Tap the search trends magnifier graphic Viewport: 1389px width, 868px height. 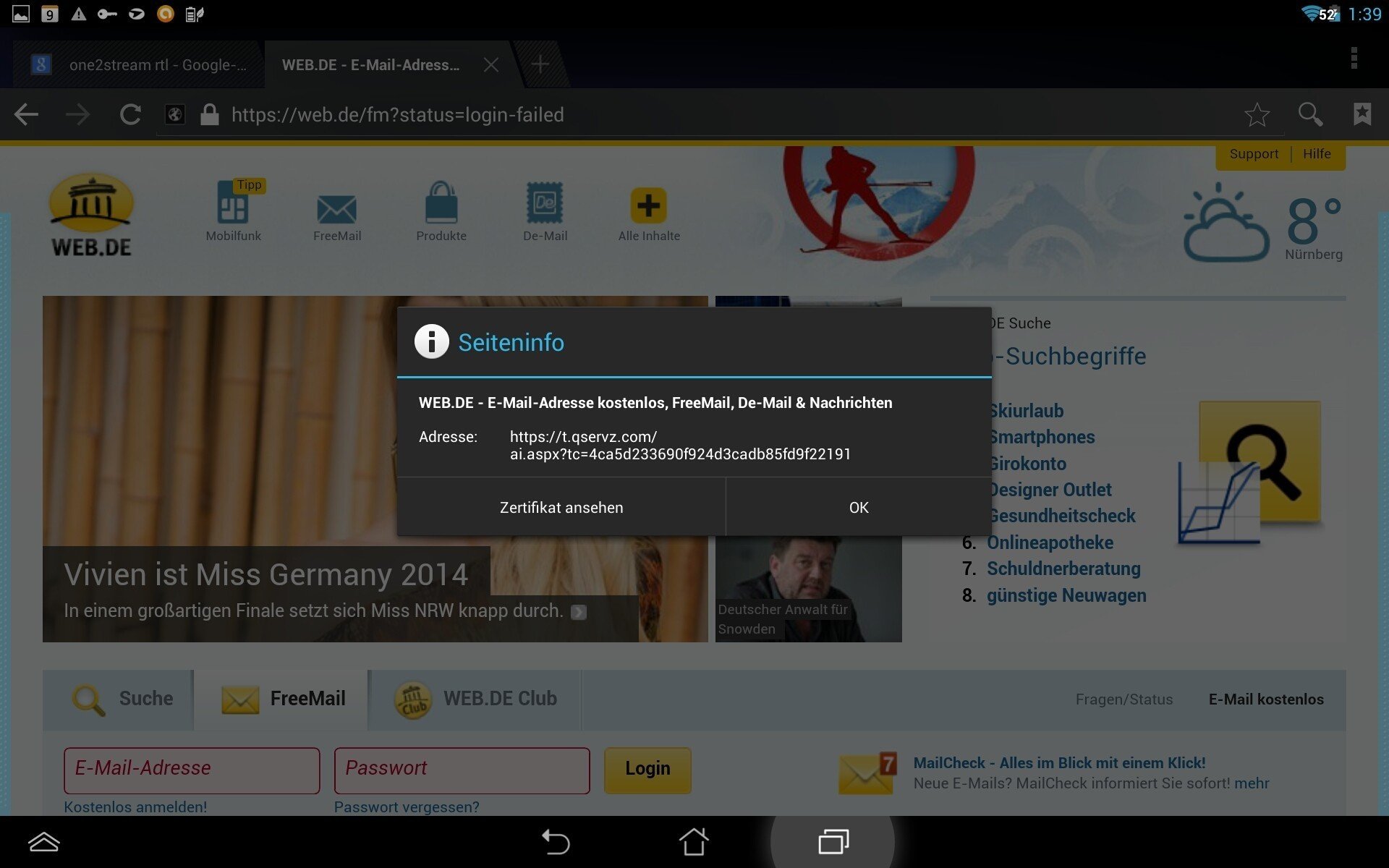(1250, 472)
